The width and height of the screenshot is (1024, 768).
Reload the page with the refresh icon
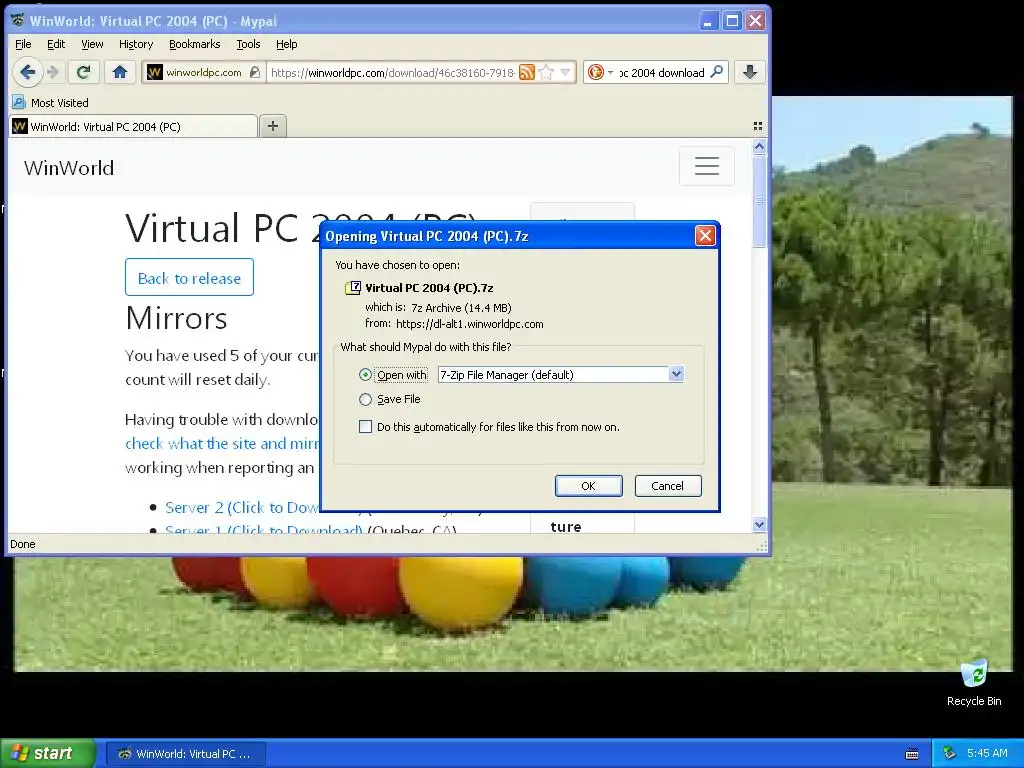coord(83,72)
